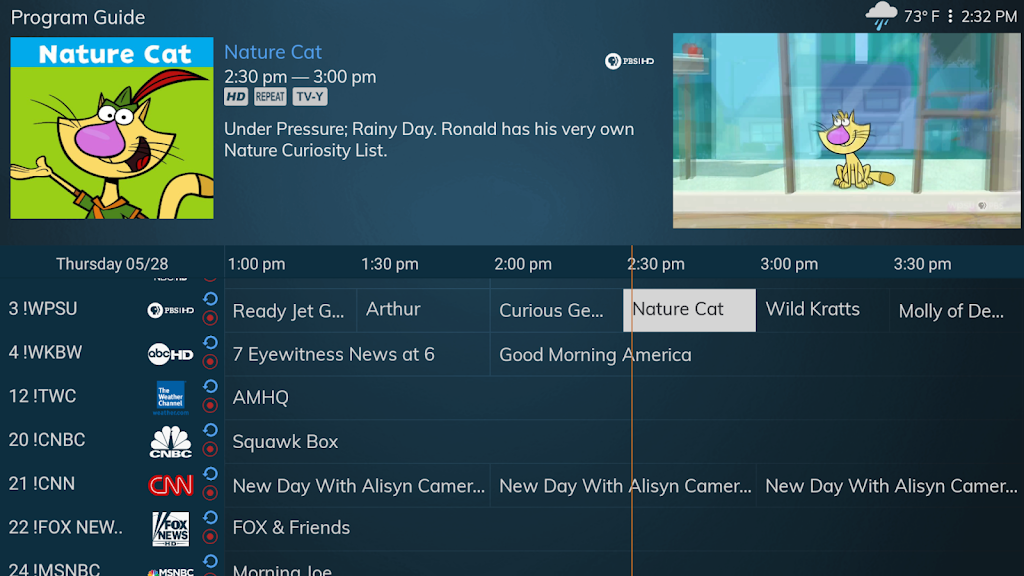1024x576 pixels.
Task: Click the rainy weather icon
Action: coord(881,16)
